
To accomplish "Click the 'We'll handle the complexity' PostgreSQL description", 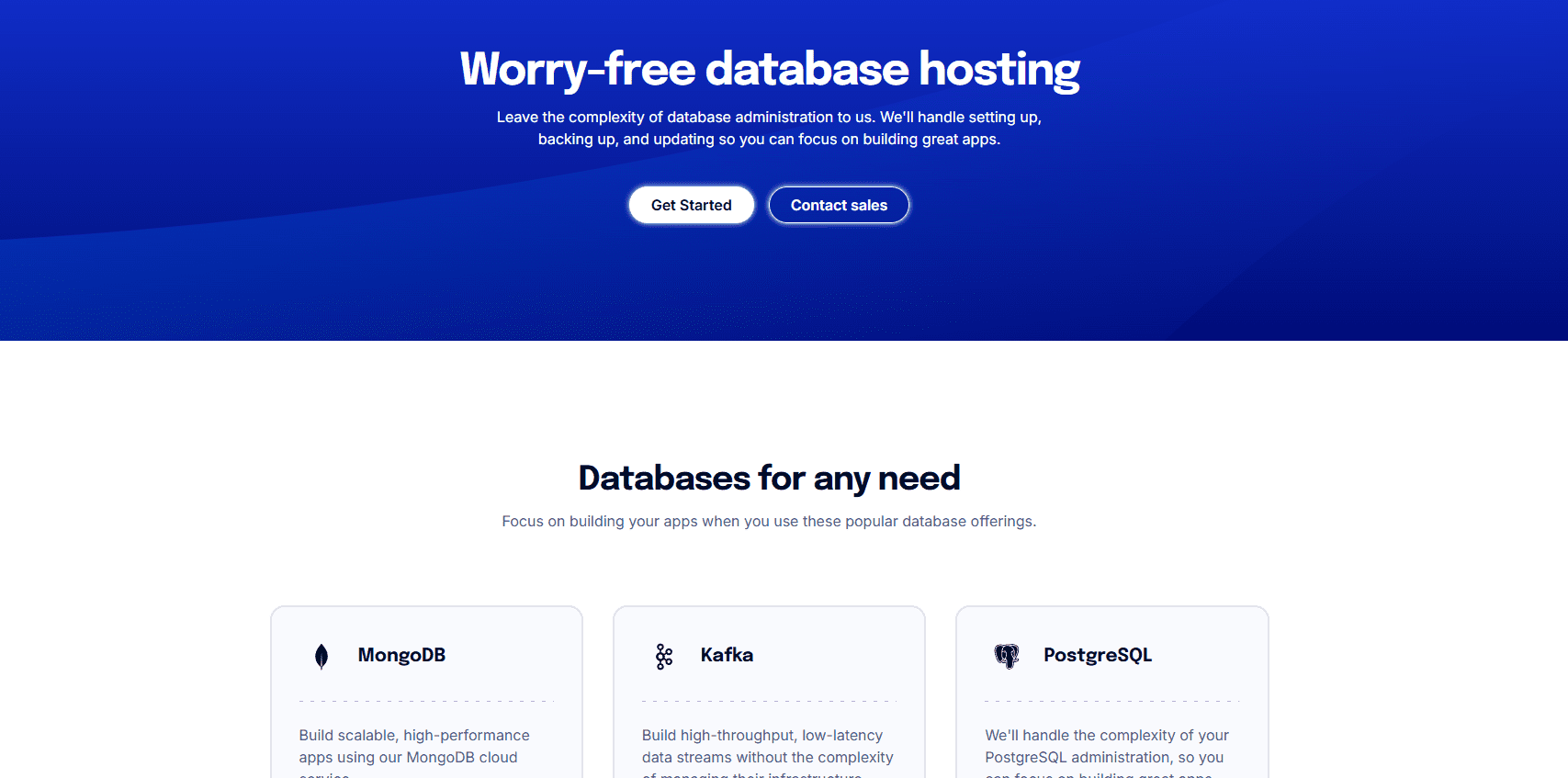I will point(1107,754).
